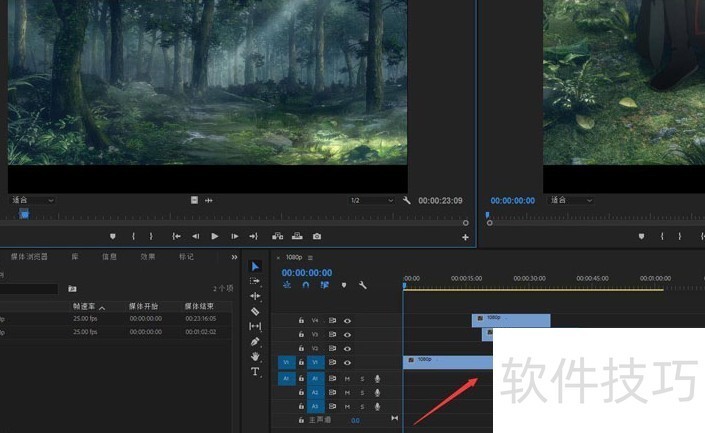Select the Hand tool
705x433 pixels.
255,356
